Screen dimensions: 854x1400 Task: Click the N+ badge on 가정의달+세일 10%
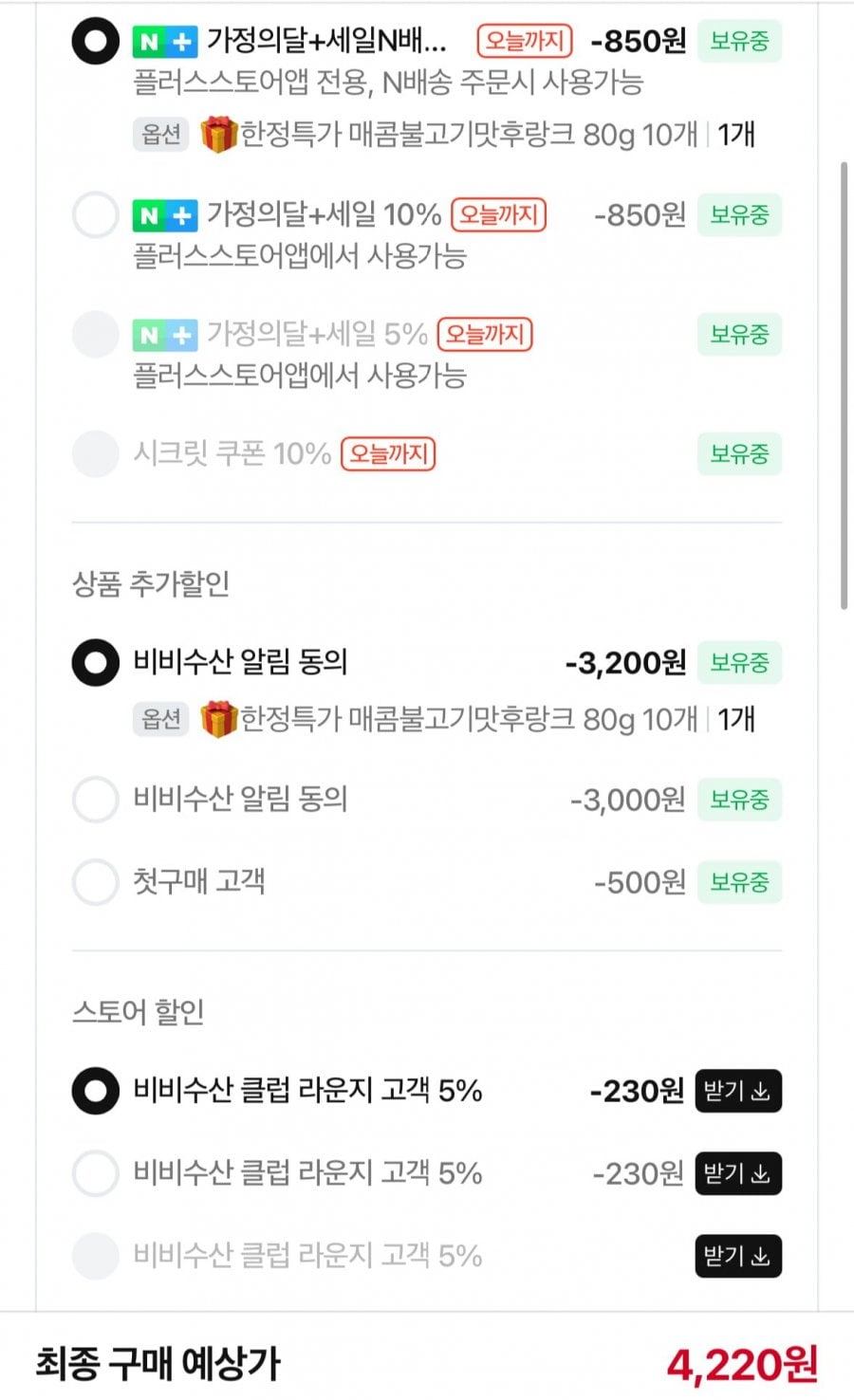(x=164, y=216)
